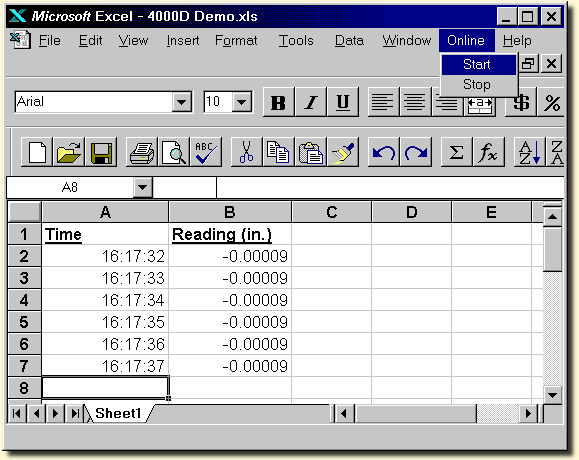Select column B header
This screenshot has height=460, width=579.
tap(230, 212)
